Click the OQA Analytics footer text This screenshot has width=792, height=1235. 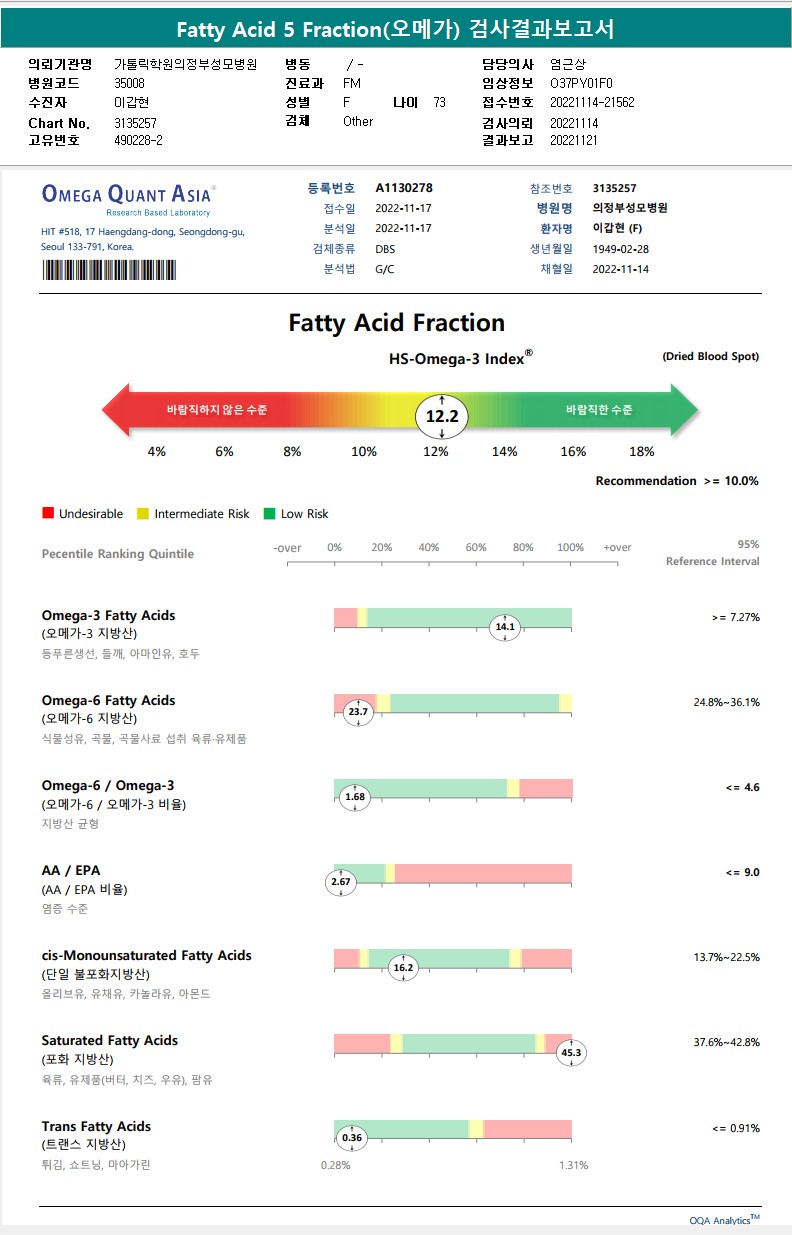tap(724, 1219)
